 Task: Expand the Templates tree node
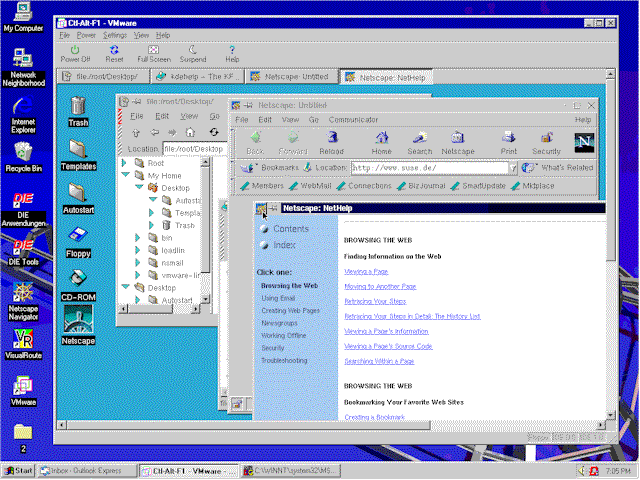click(151, 213)
